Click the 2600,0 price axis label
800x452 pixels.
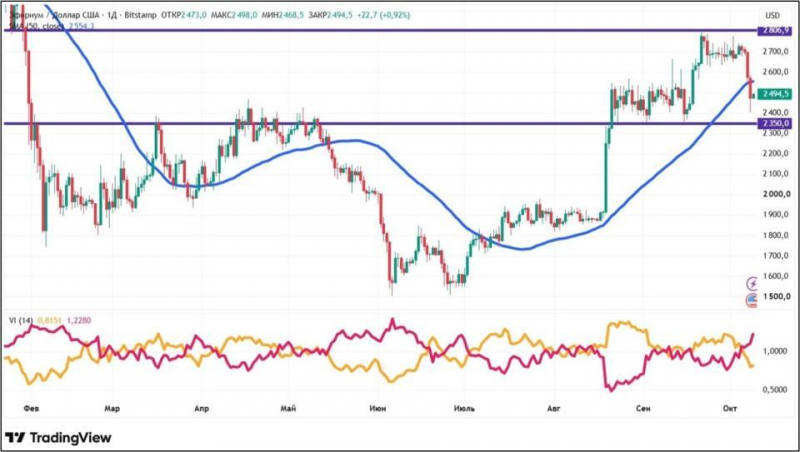click(776, 71)
